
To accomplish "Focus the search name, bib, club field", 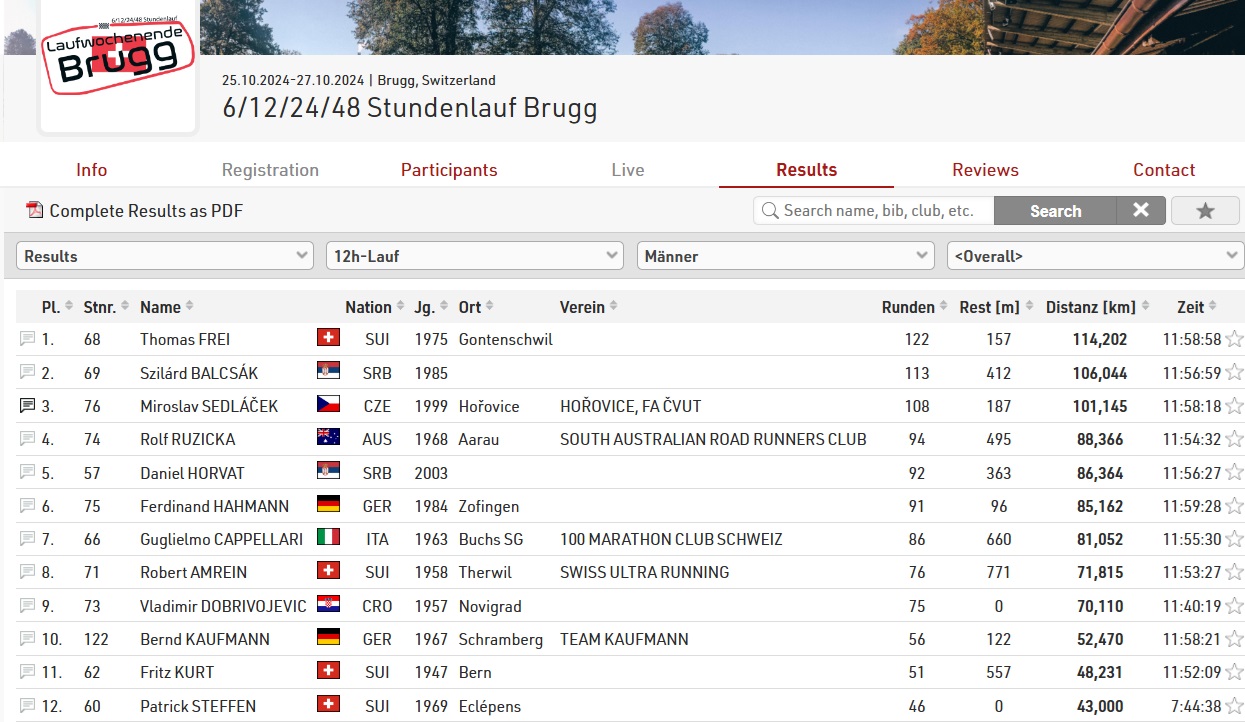I will [x=874, y=210].
